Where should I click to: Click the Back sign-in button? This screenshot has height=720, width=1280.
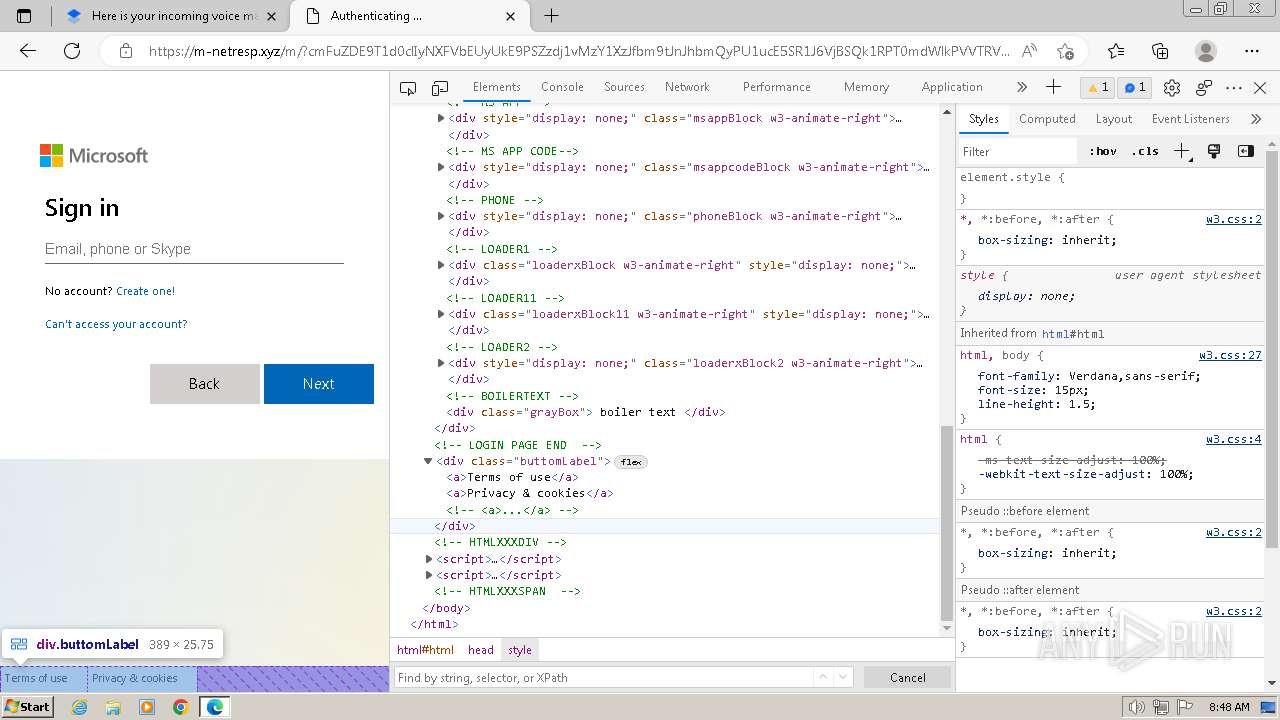coord(204,384)
